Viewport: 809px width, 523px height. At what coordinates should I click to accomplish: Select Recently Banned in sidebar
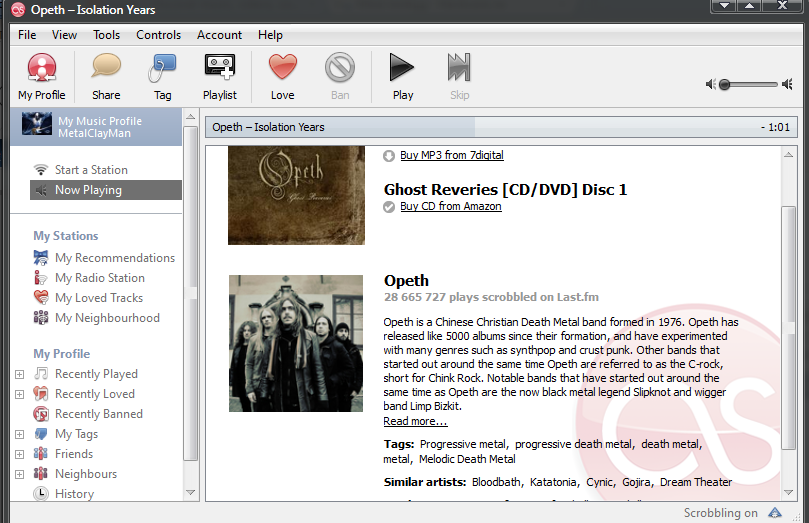tap(99, 414)
